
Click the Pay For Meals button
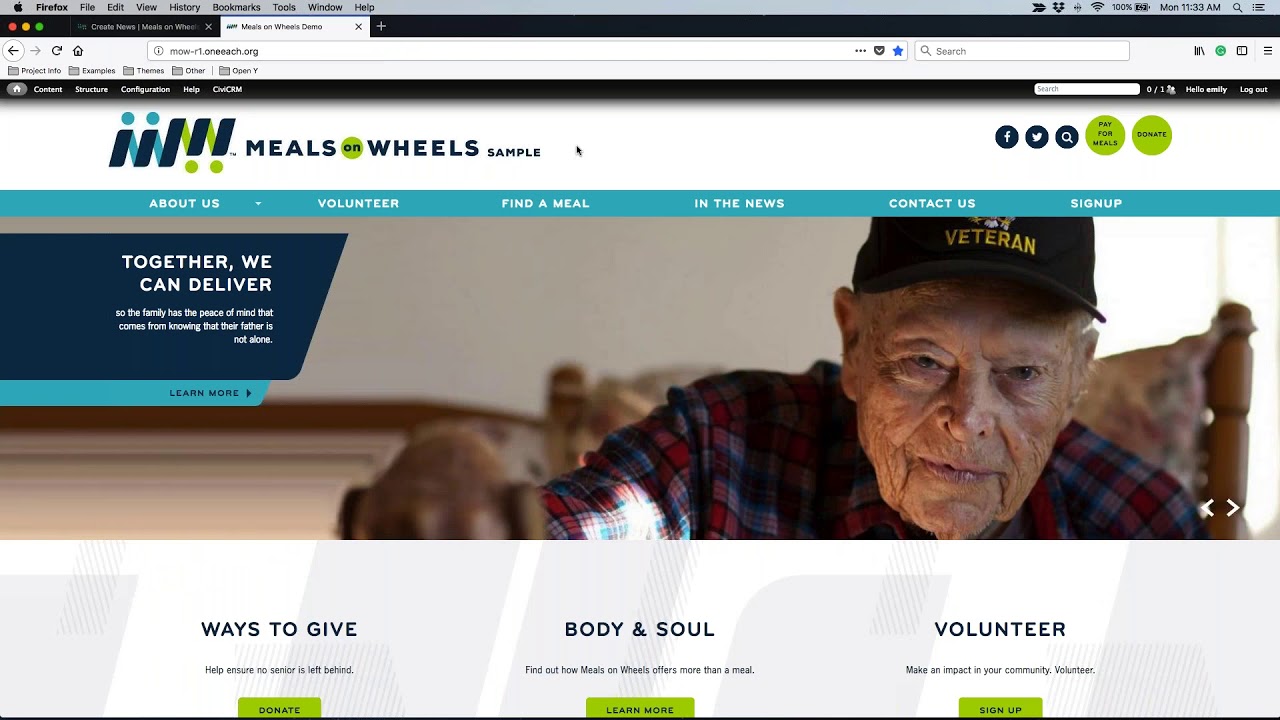1105,135
